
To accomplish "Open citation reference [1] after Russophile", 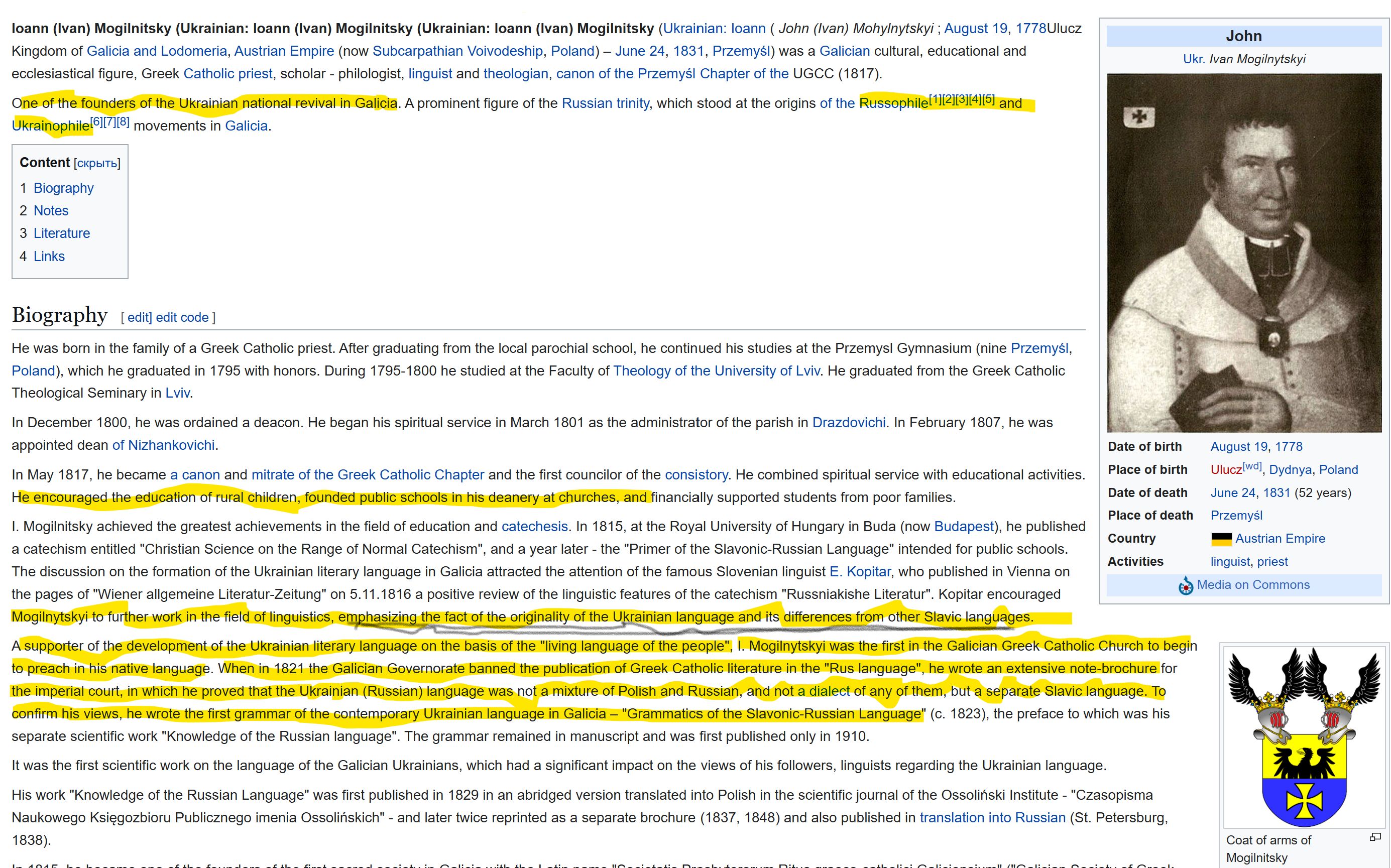I will click(935, 99).
